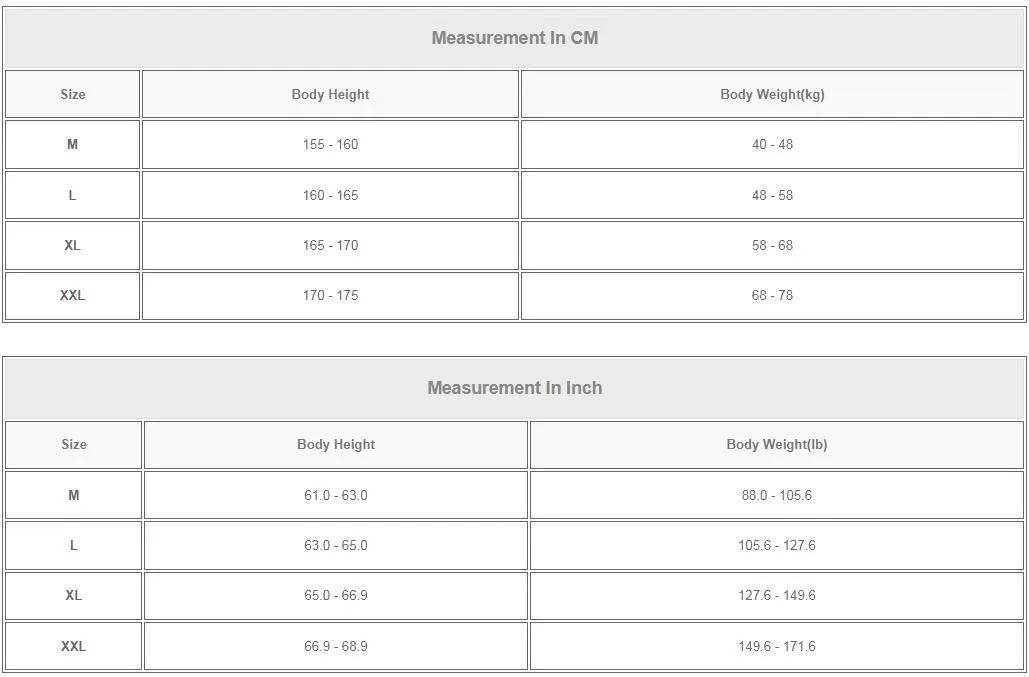Image resolution: width=1029 pixels, height=677 pixels.
Task: Click the Measurement In Inch header
Action: click(x=514, y=388)
